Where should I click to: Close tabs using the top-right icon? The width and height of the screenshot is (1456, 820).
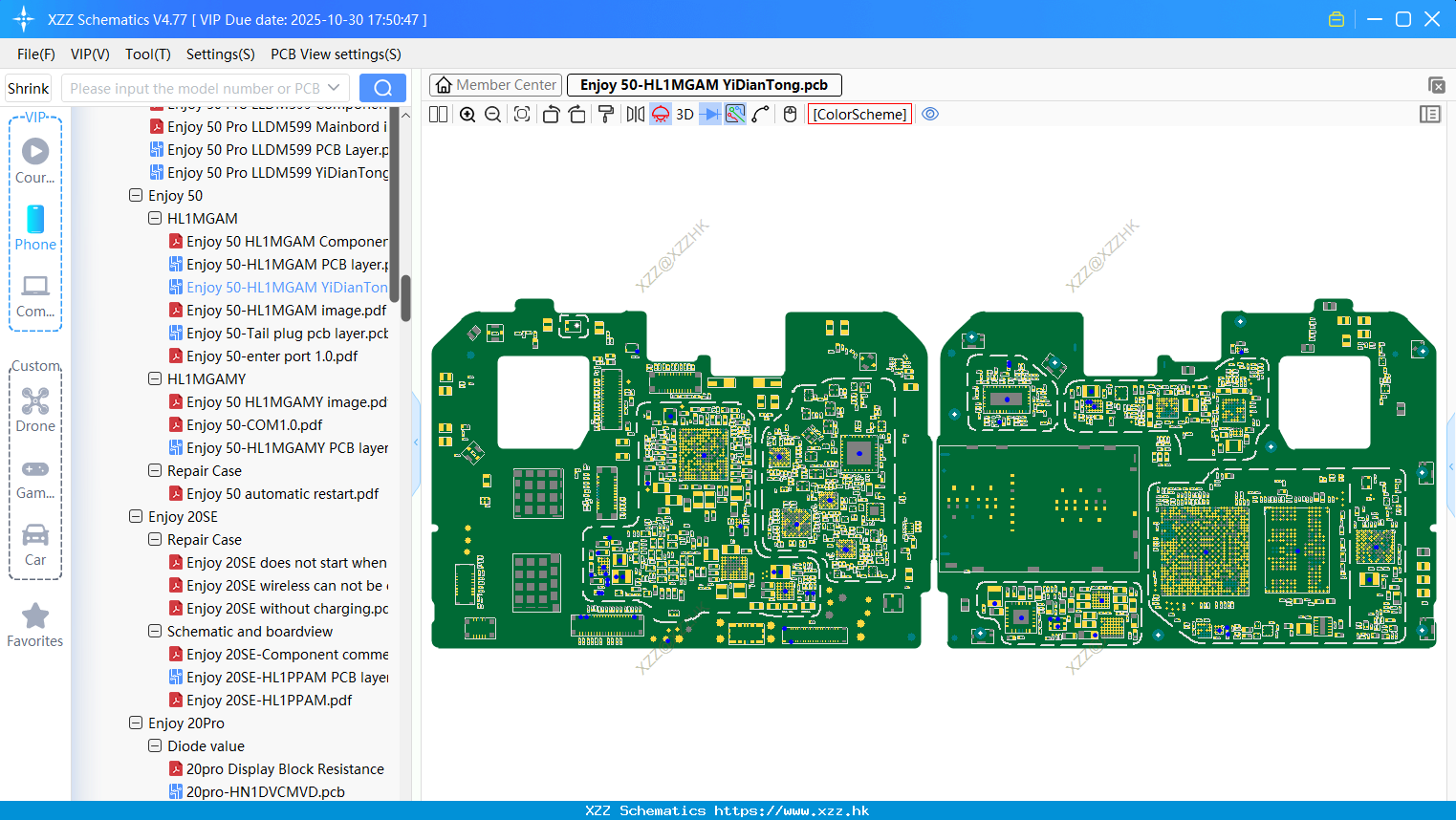(1436, 86)
